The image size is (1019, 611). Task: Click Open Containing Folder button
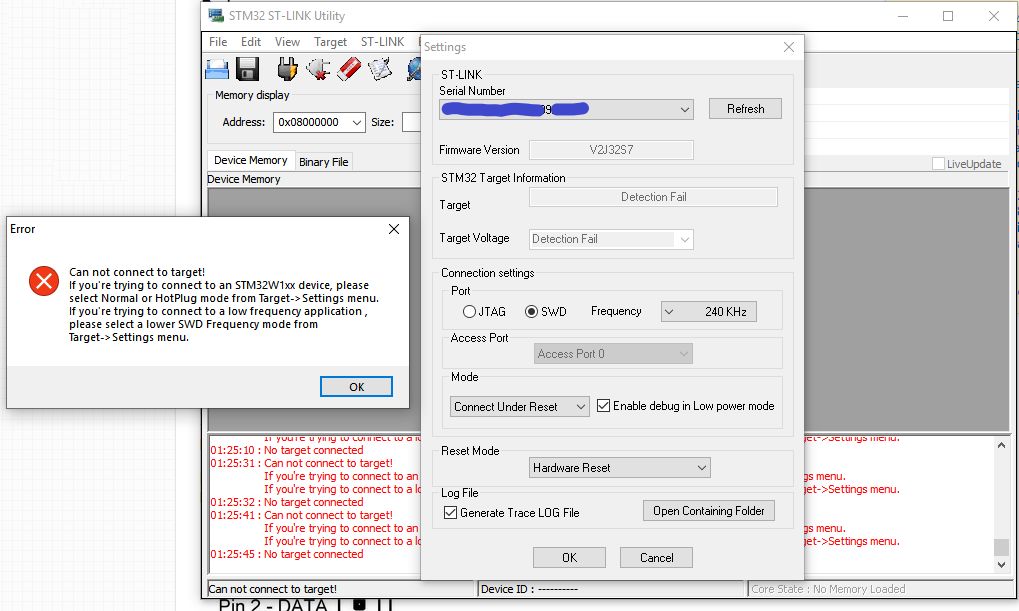[709, 511]
